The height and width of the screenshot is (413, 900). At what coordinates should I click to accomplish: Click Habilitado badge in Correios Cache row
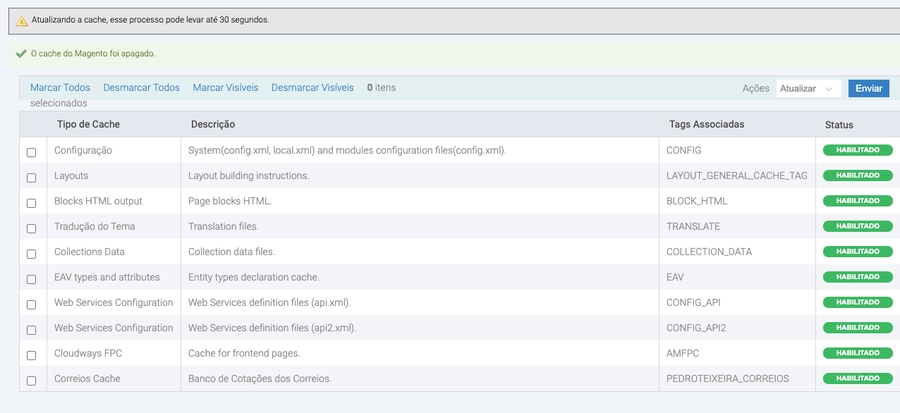[x=857, y=379]
